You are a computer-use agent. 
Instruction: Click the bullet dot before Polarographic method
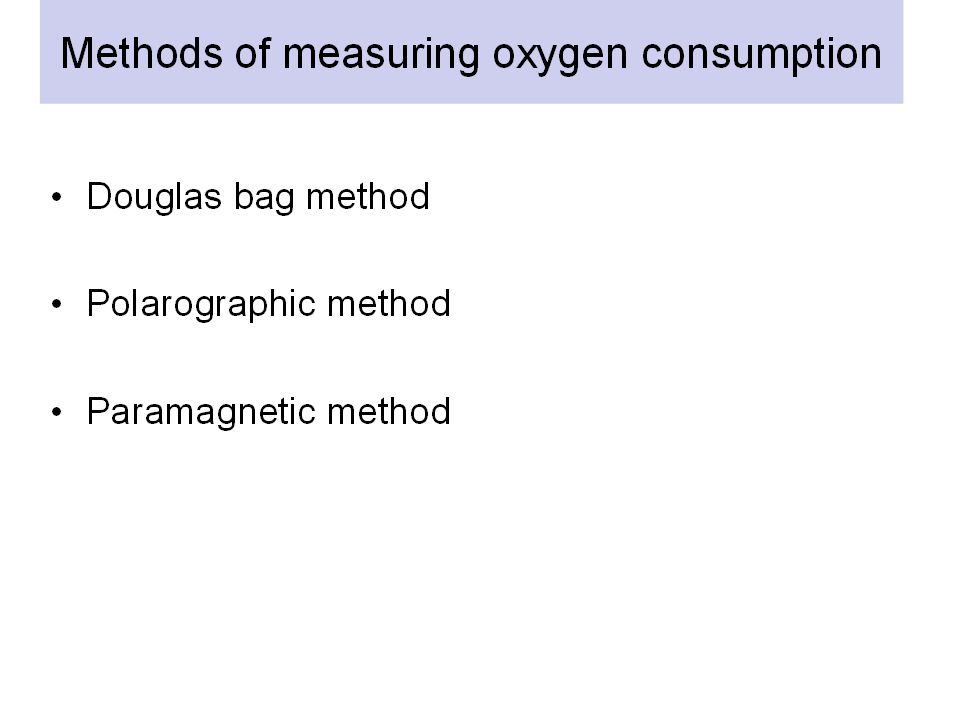(x=57, y=304)
